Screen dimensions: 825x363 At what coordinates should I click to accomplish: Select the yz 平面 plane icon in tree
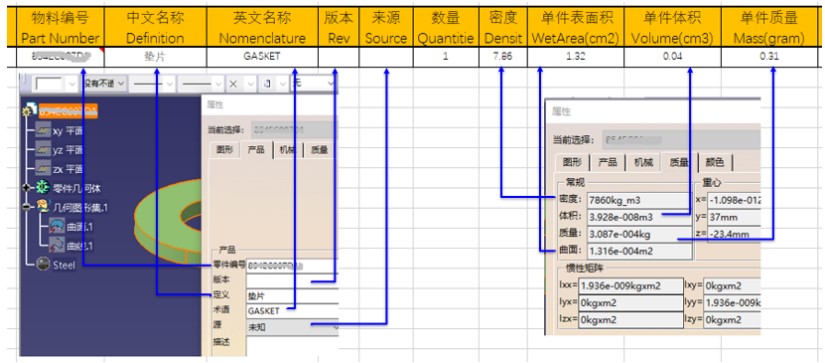pyautogui.click(x=43, y=150)
